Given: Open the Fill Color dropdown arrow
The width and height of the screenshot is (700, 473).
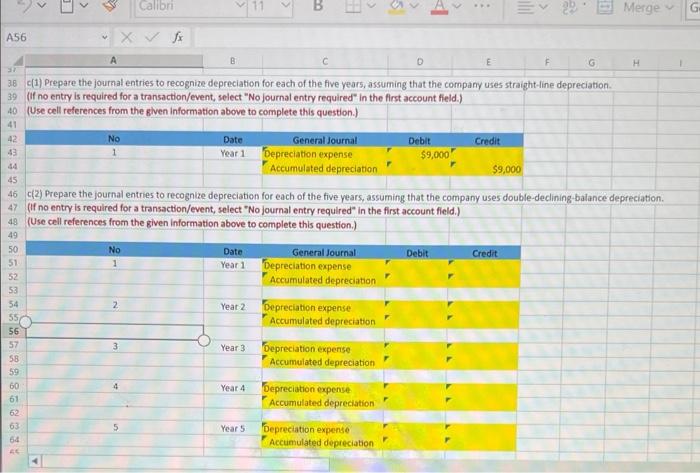Looking at the screenshot, I should pos(414,6).
